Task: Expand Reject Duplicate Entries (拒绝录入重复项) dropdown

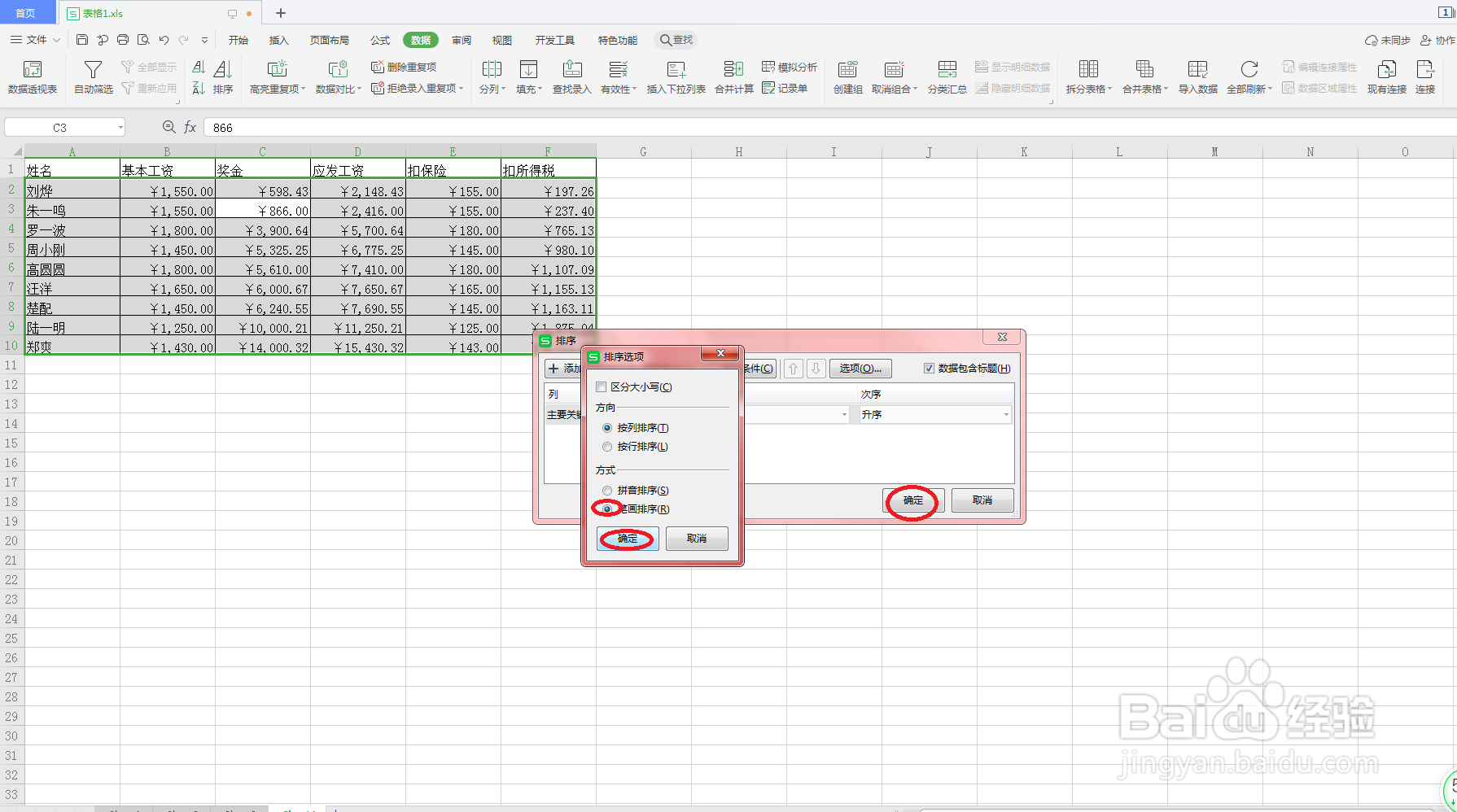Action: tap(461, 89)
